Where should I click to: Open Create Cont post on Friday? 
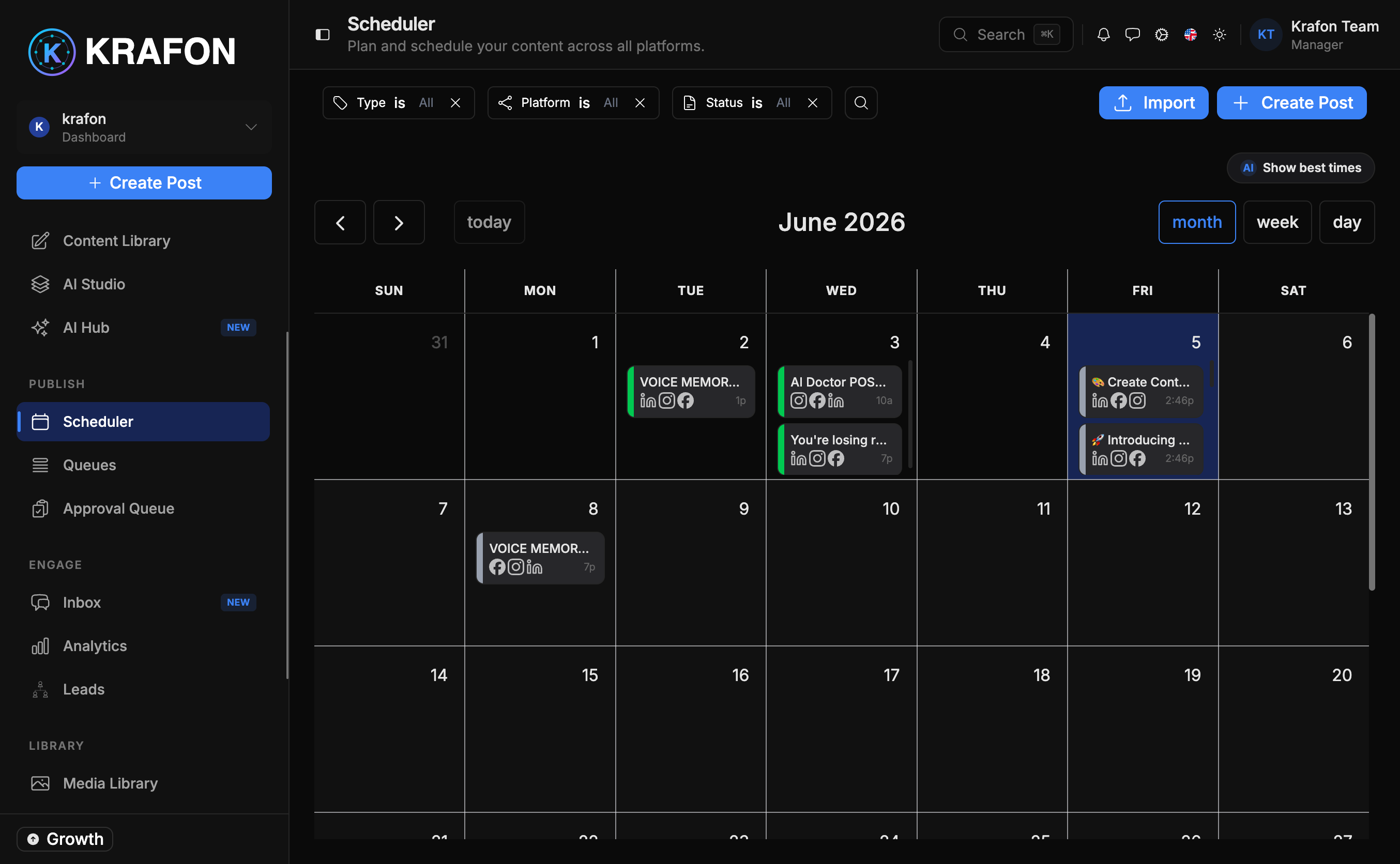[1141, 392]
